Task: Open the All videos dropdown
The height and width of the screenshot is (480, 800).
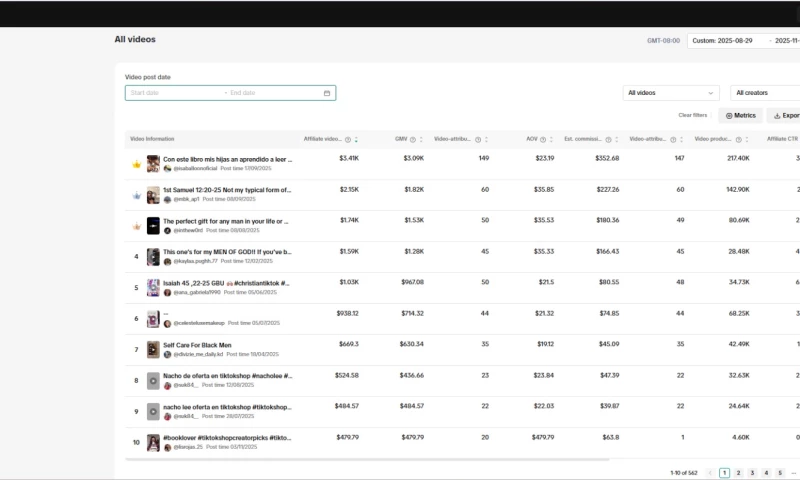Action: tap(670, 93)
